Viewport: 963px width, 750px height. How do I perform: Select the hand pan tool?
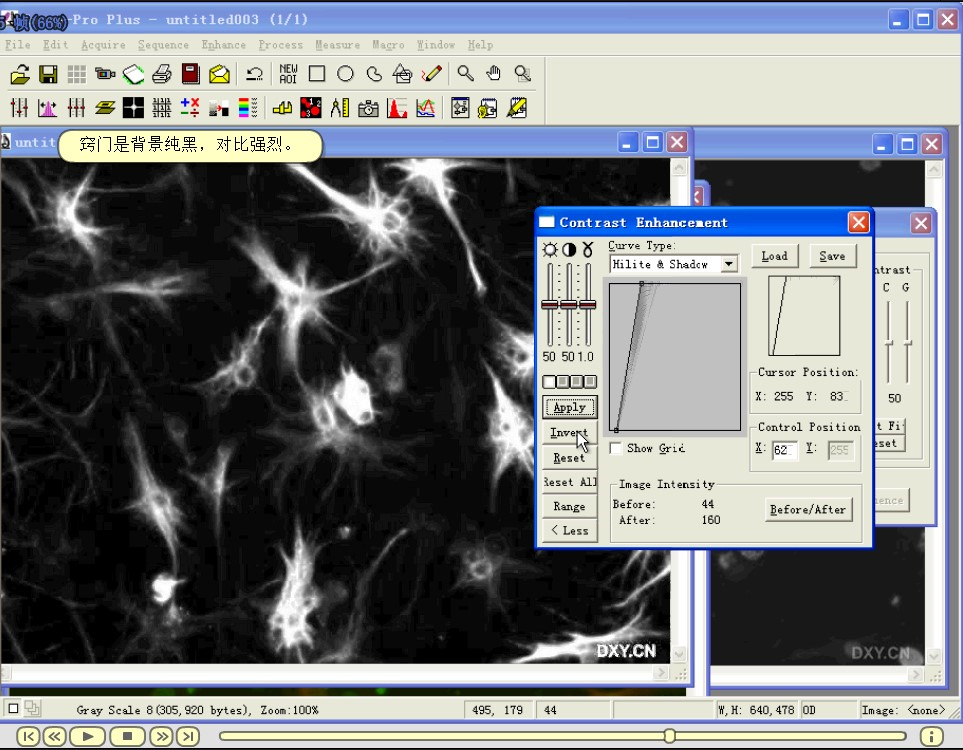tap(492, 73)
